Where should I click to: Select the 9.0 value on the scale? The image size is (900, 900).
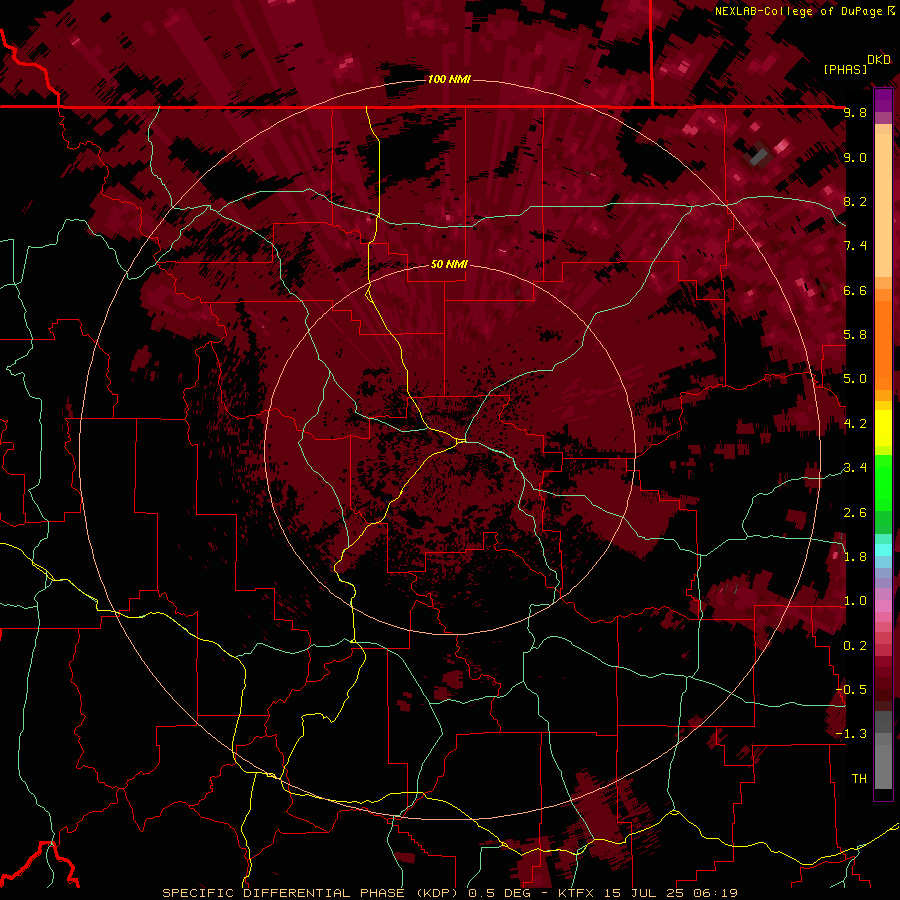coord(855,157)
